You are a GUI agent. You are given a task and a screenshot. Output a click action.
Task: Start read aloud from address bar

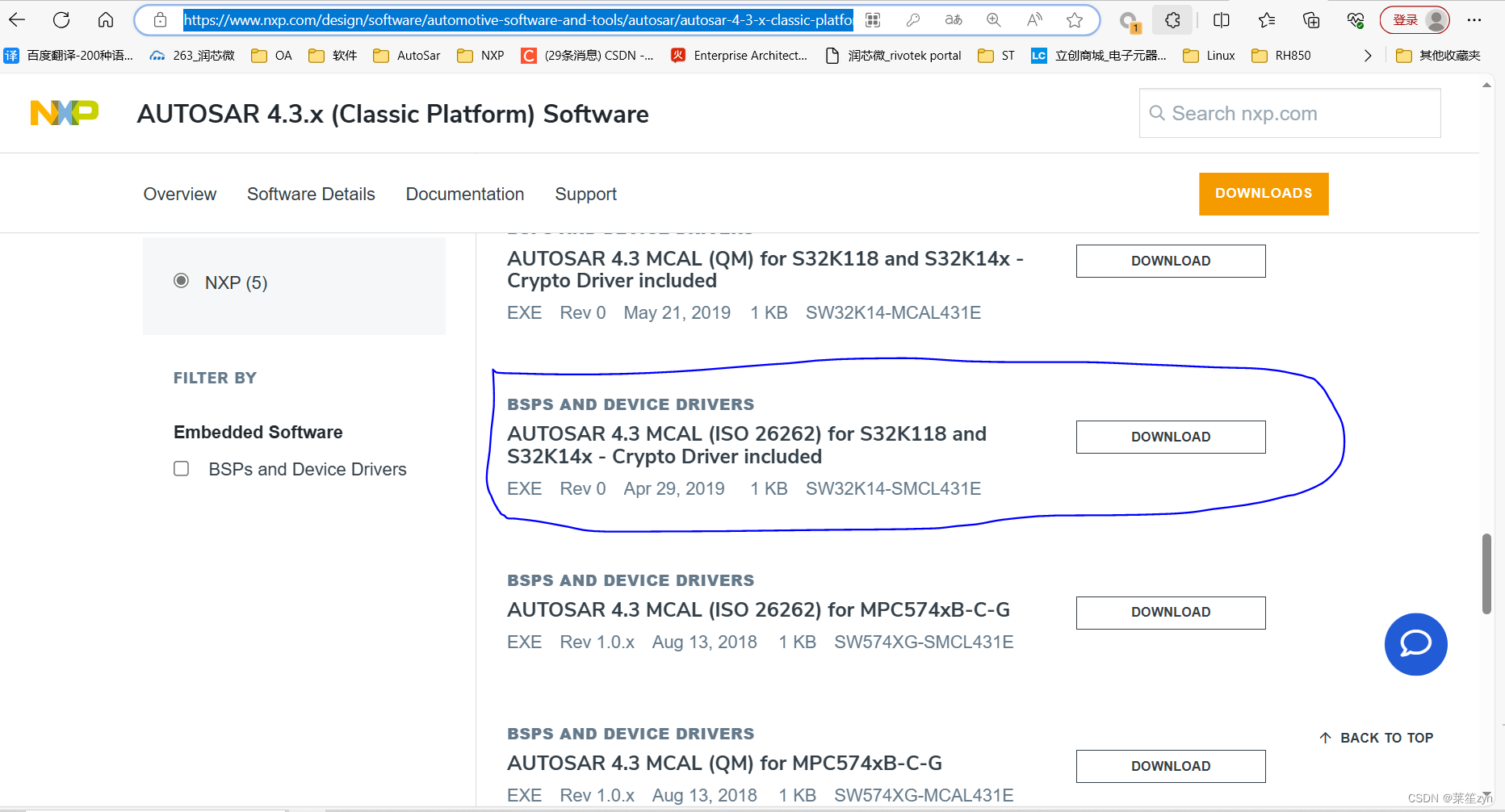(1034, 20)
